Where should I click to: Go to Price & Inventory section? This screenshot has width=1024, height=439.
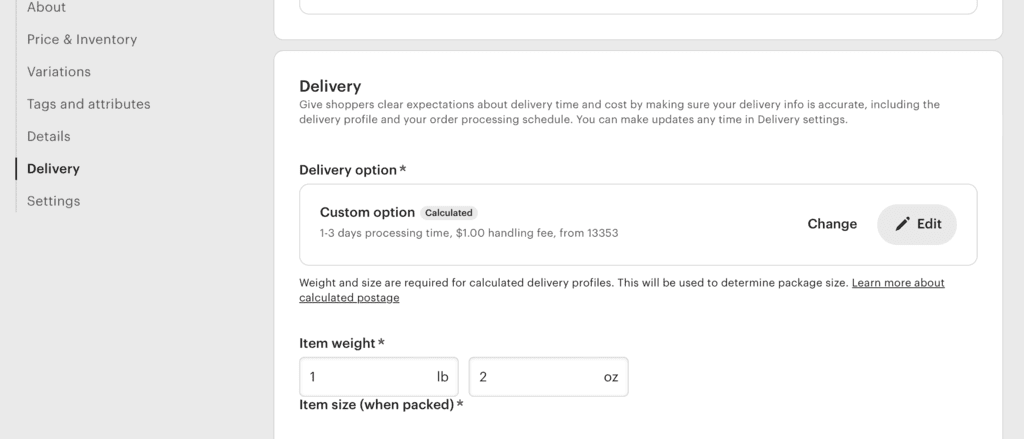pyautogui.click(x=82, y=40)
